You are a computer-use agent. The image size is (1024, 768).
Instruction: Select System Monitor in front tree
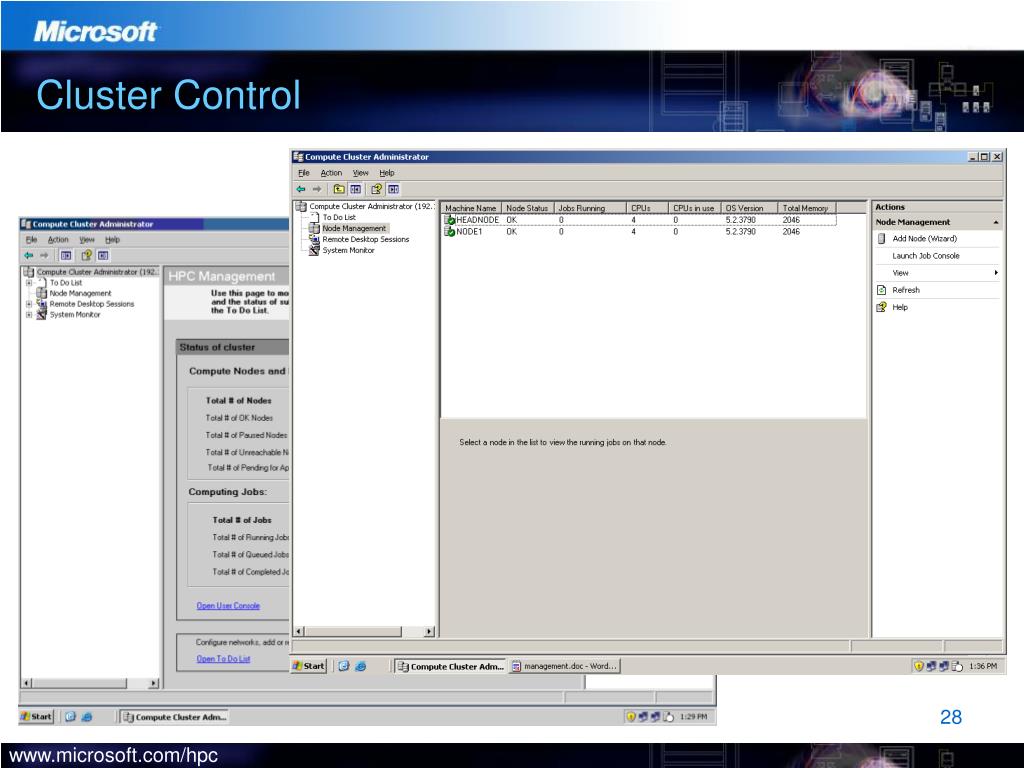click(348, 250)
